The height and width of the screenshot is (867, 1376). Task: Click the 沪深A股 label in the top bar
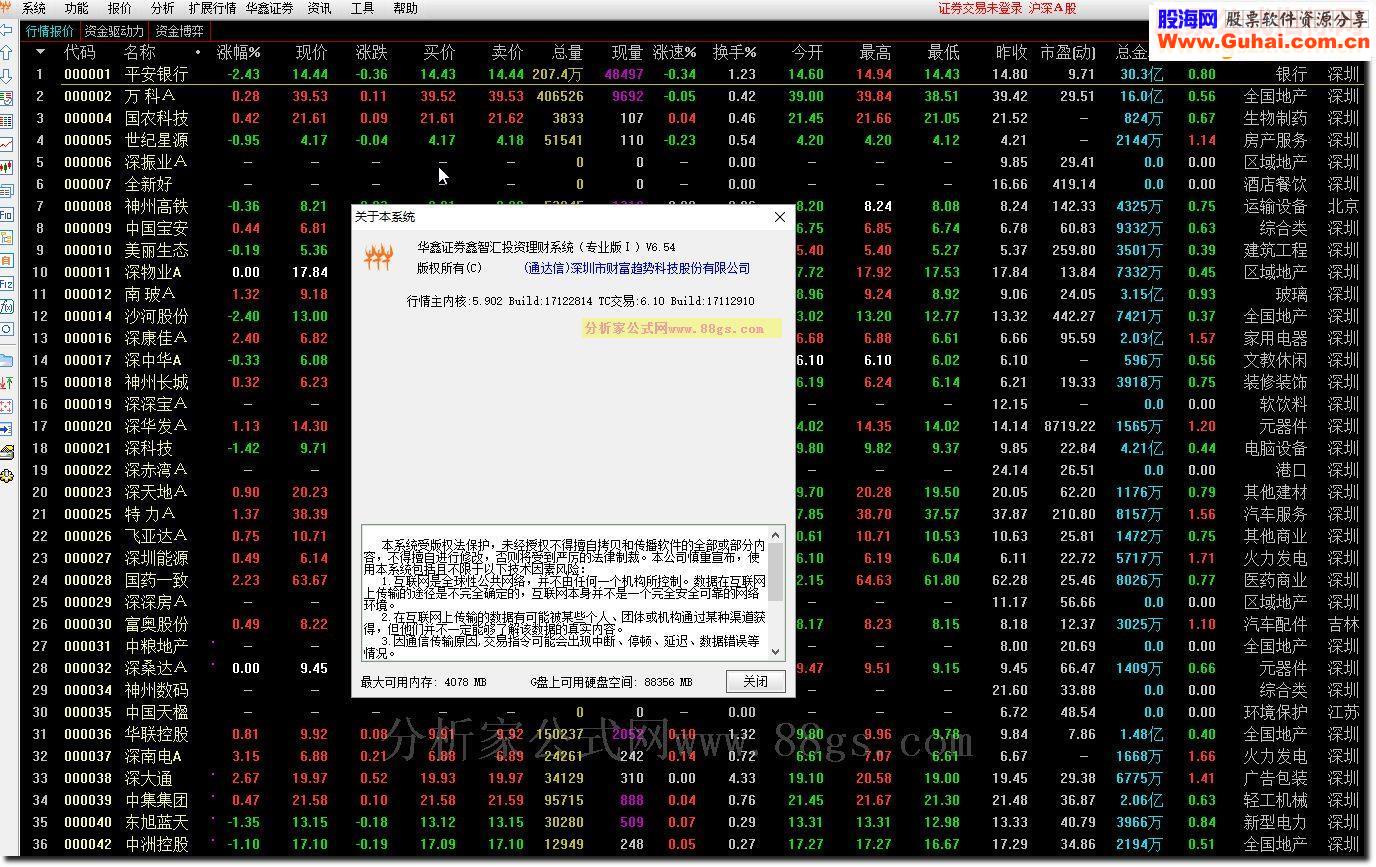tap(1053, 8)
